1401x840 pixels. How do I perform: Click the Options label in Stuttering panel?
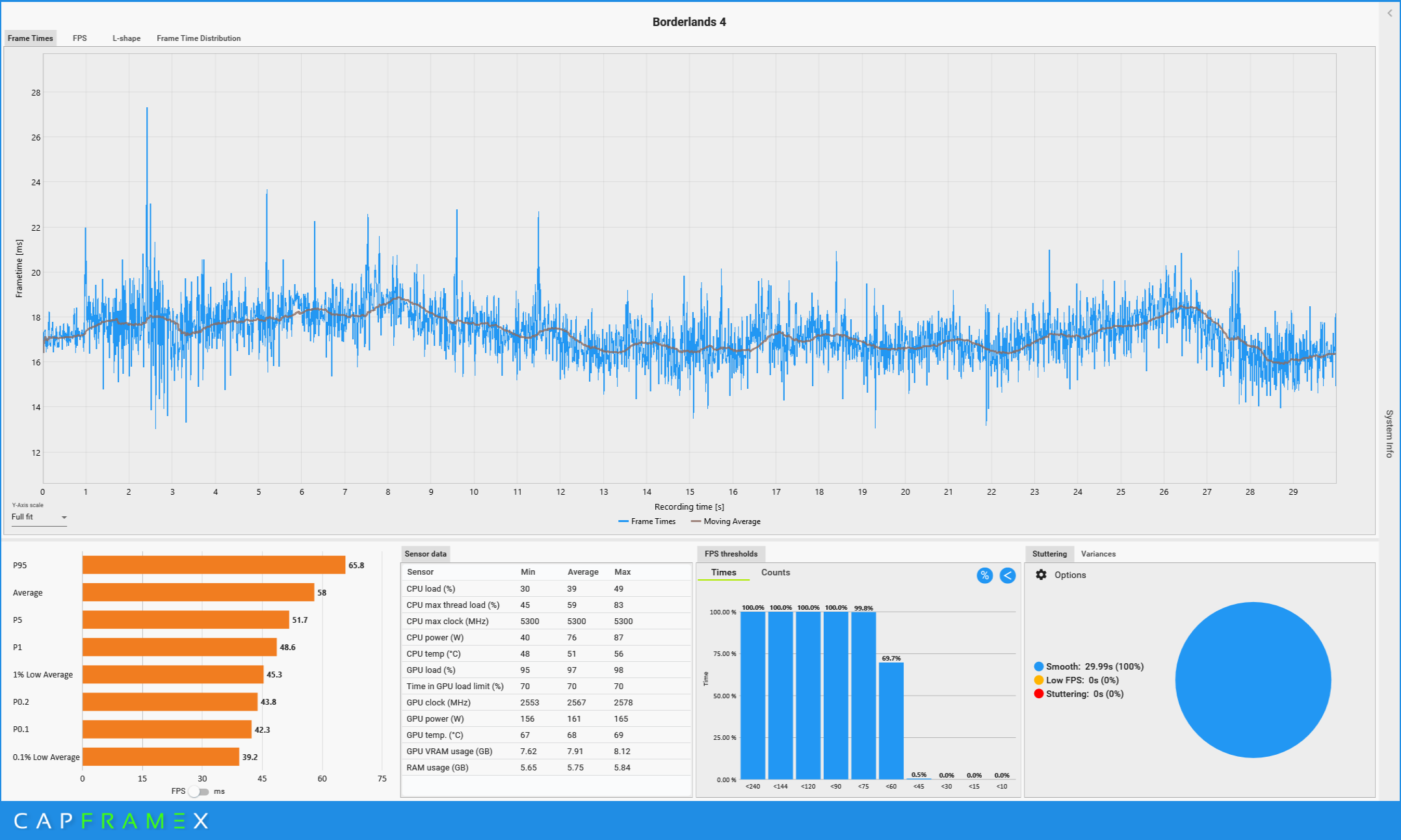pyautogui.click(x=1070, y=575)
